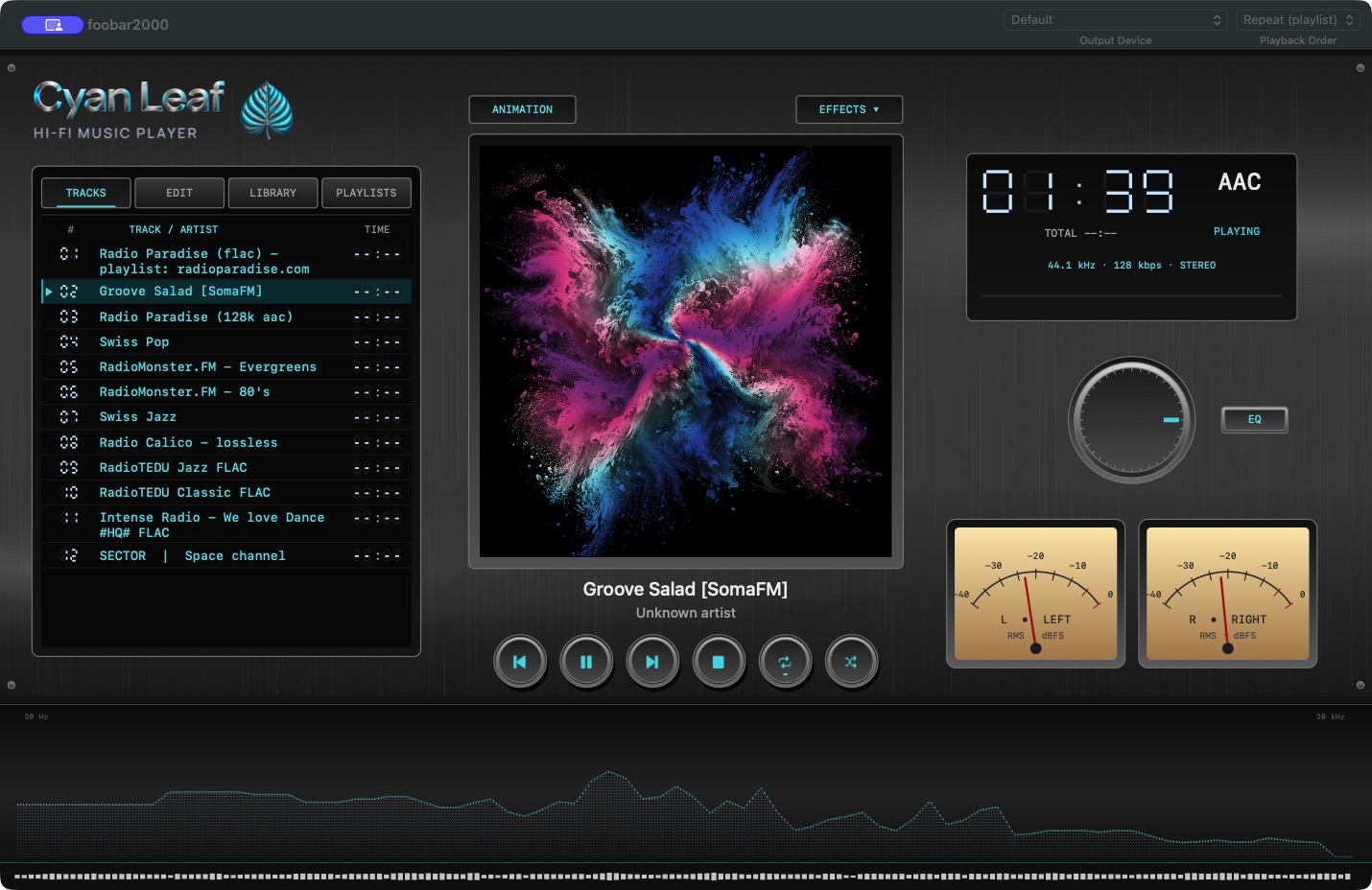Screen dimensions: 1372x890
Task: Click the ANIMATION button
Action: click(522, 109)
